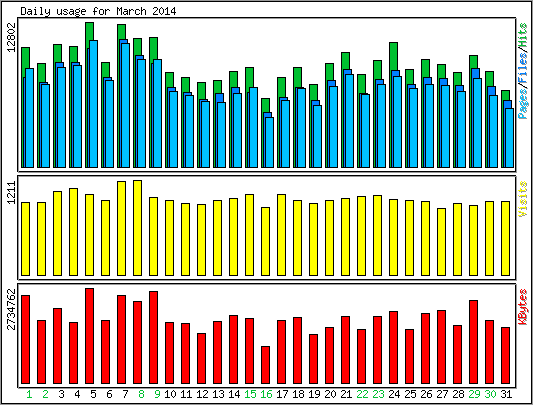533x405 pixels.
Task: Click the red KBytes bar for day 1
Action: [25, 339]
